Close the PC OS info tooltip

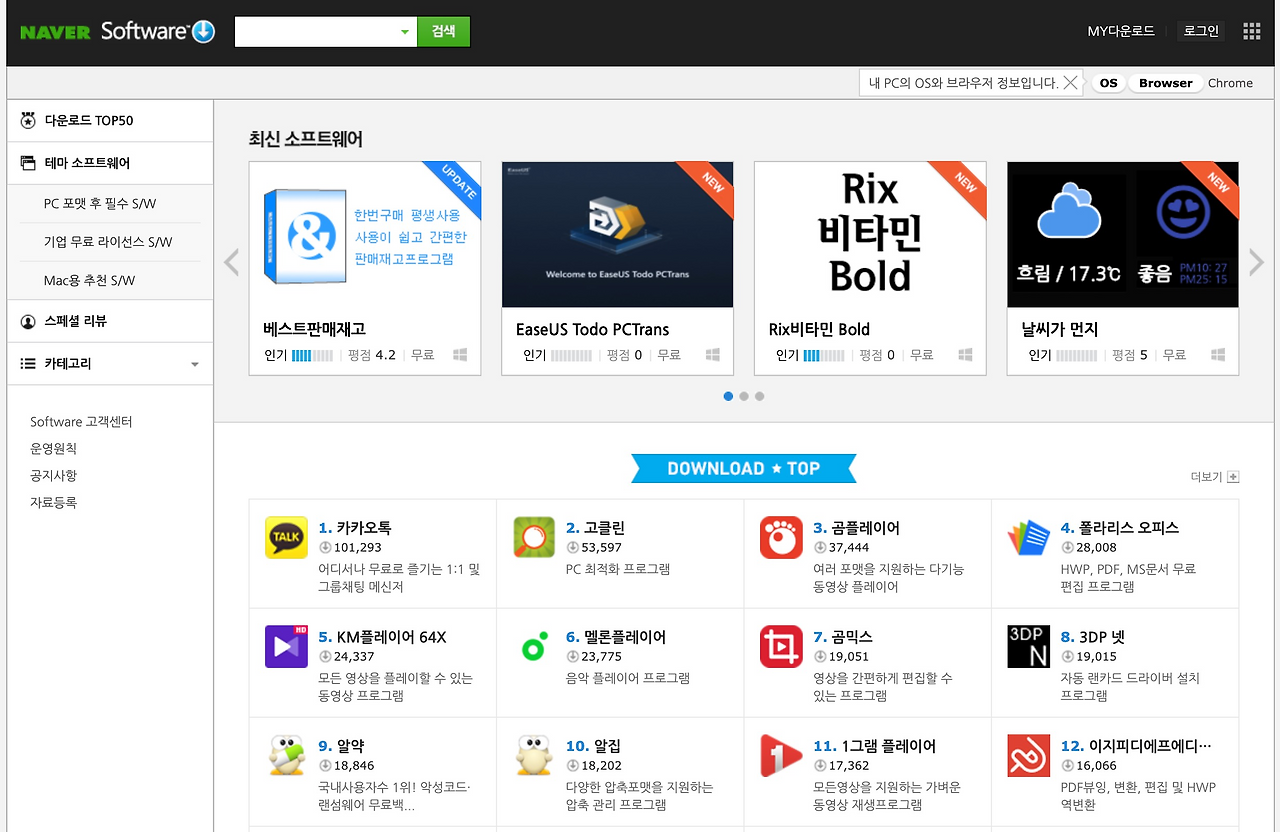tap(1071, 83)
